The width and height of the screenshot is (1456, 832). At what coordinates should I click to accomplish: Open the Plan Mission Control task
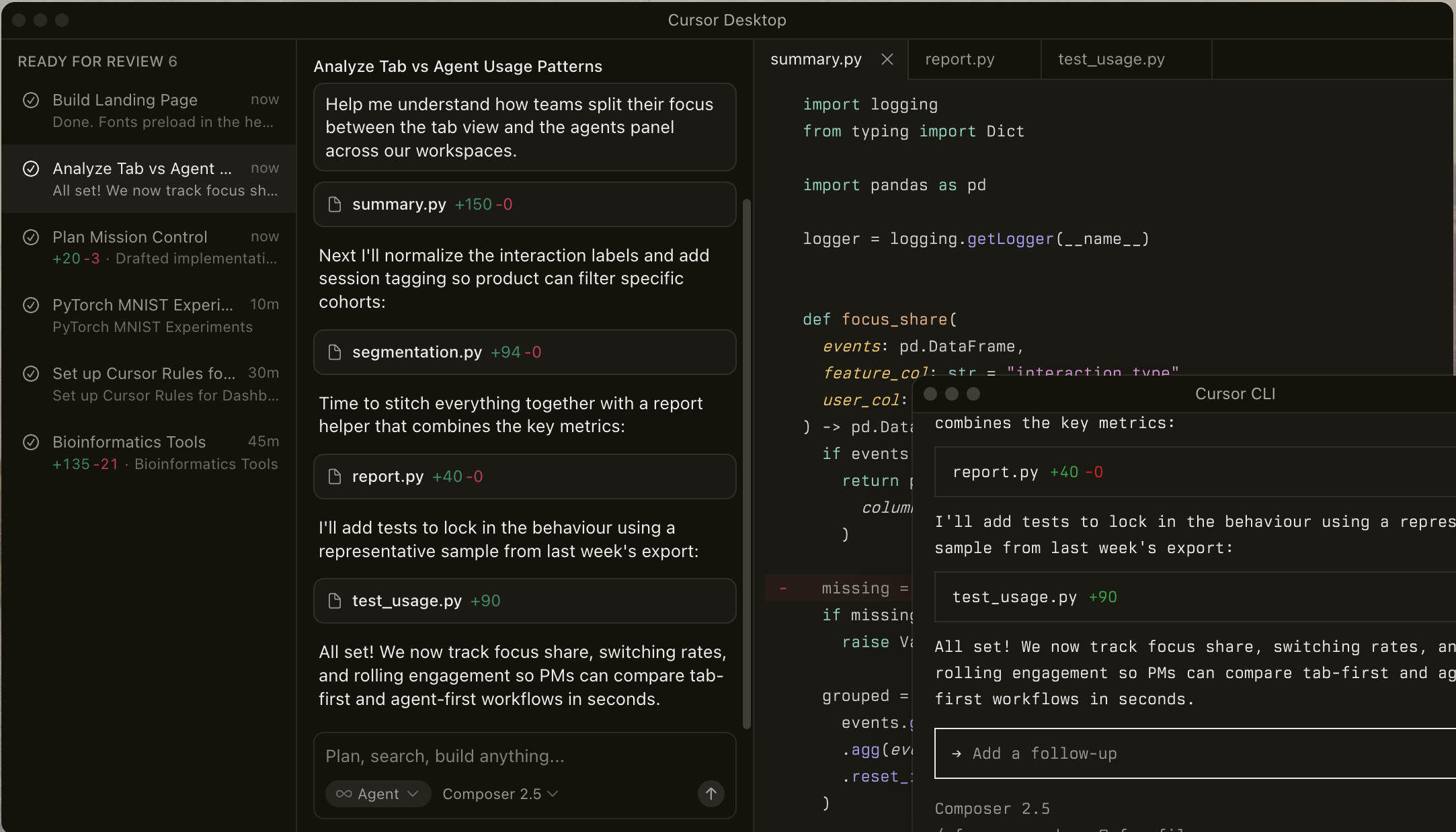[x=149, y=247]
